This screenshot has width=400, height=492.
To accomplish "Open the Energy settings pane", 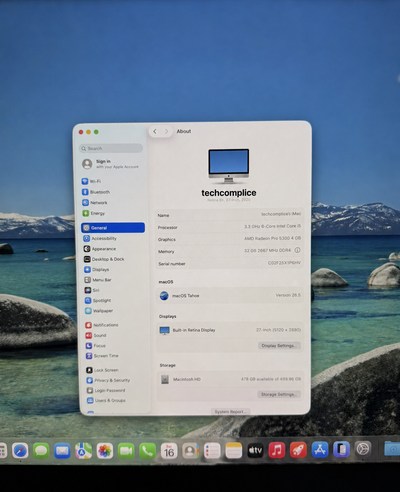I will pos(113,213).
